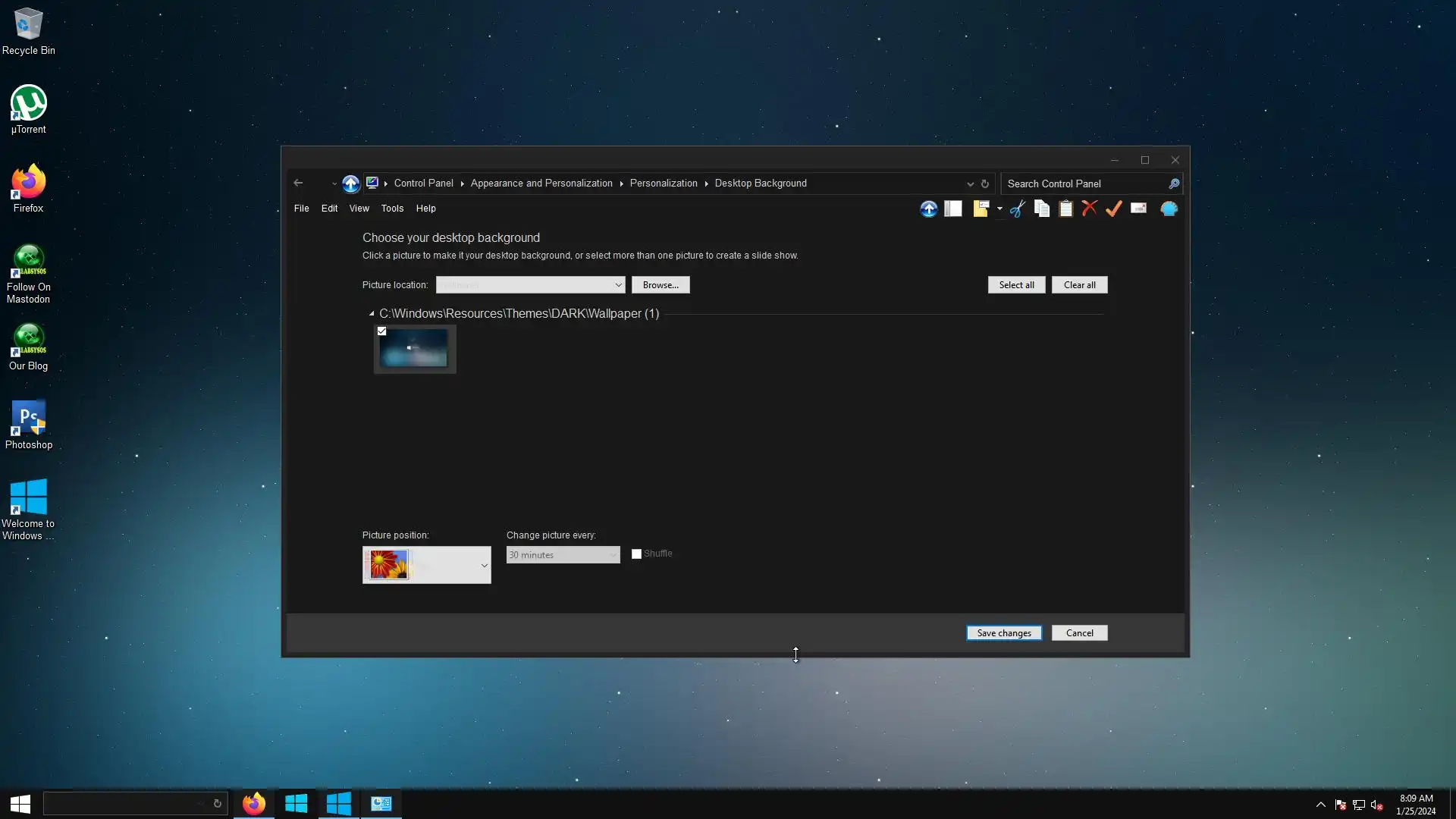Click the orange checkmark Properties icon
1456x819 pixels.
[1113, 209]
